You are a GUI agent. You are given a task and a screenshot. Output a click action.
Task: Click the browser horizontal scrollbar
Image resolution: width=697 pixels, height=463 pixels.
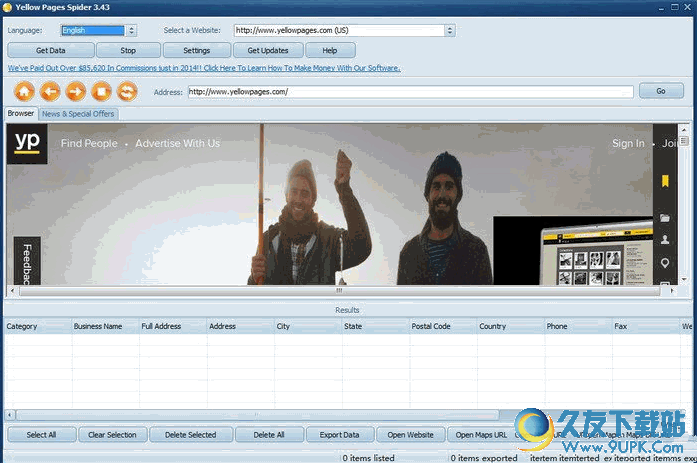339,291
